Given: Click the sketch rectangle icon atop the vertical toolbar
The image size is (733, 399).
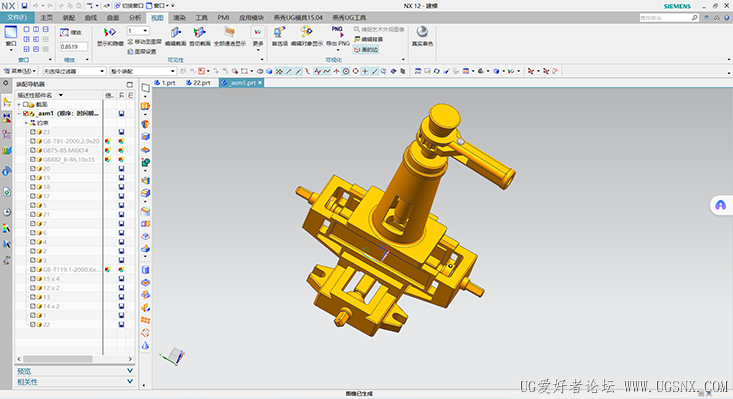Looking at the screenshot, I should [145, 88].
